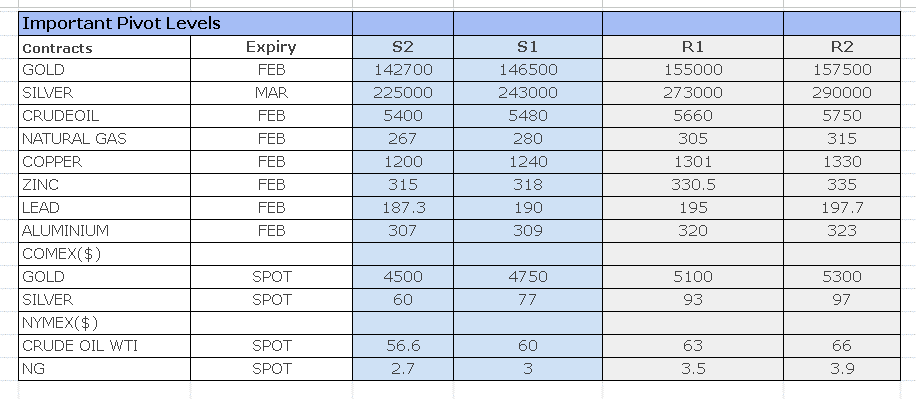Screen dimensions: 916x399
Task: Click the CRUDE OIL WTI S2 value 56.6
Action: point(403,346)
